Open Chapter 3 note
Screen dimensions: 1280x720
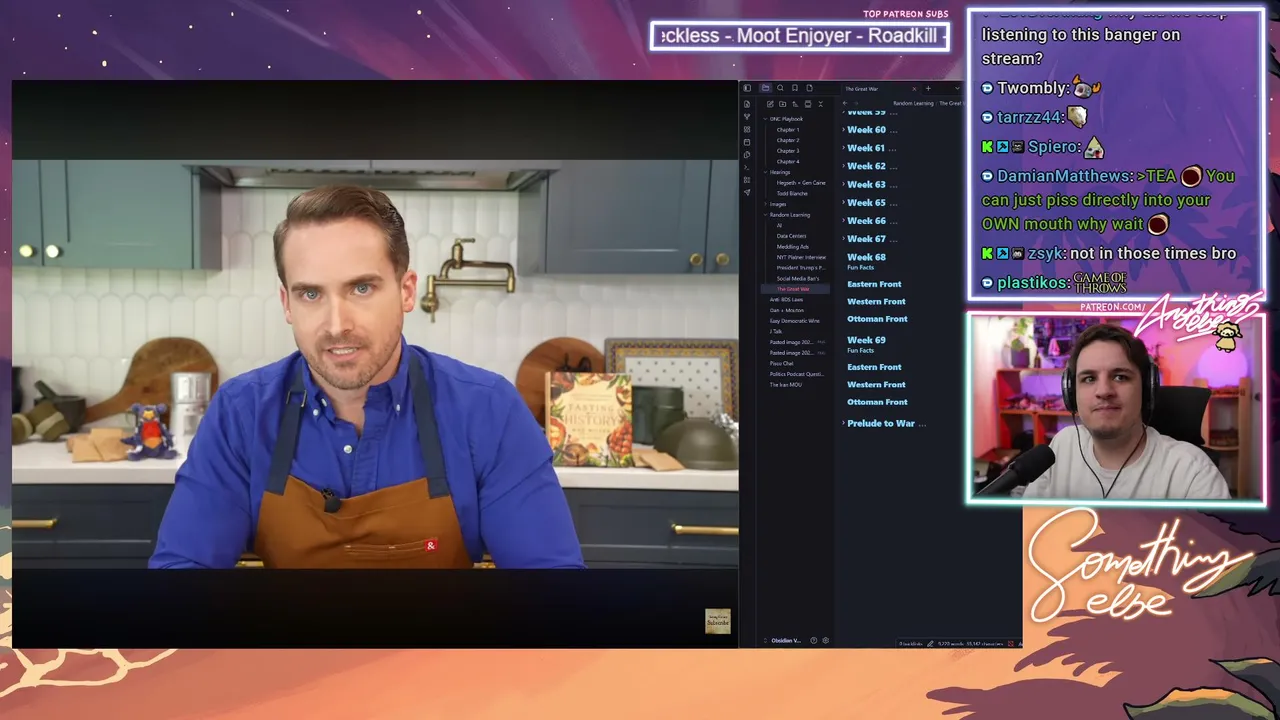pyautogui.click(x=788, y=151)
